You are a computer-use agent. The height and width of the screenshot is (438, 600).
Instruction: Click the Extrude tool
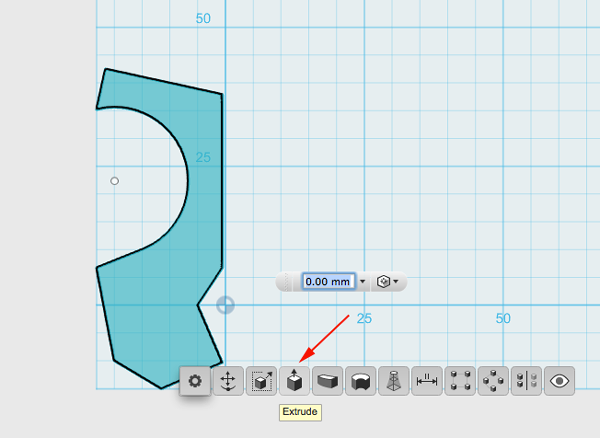(294, 381)
